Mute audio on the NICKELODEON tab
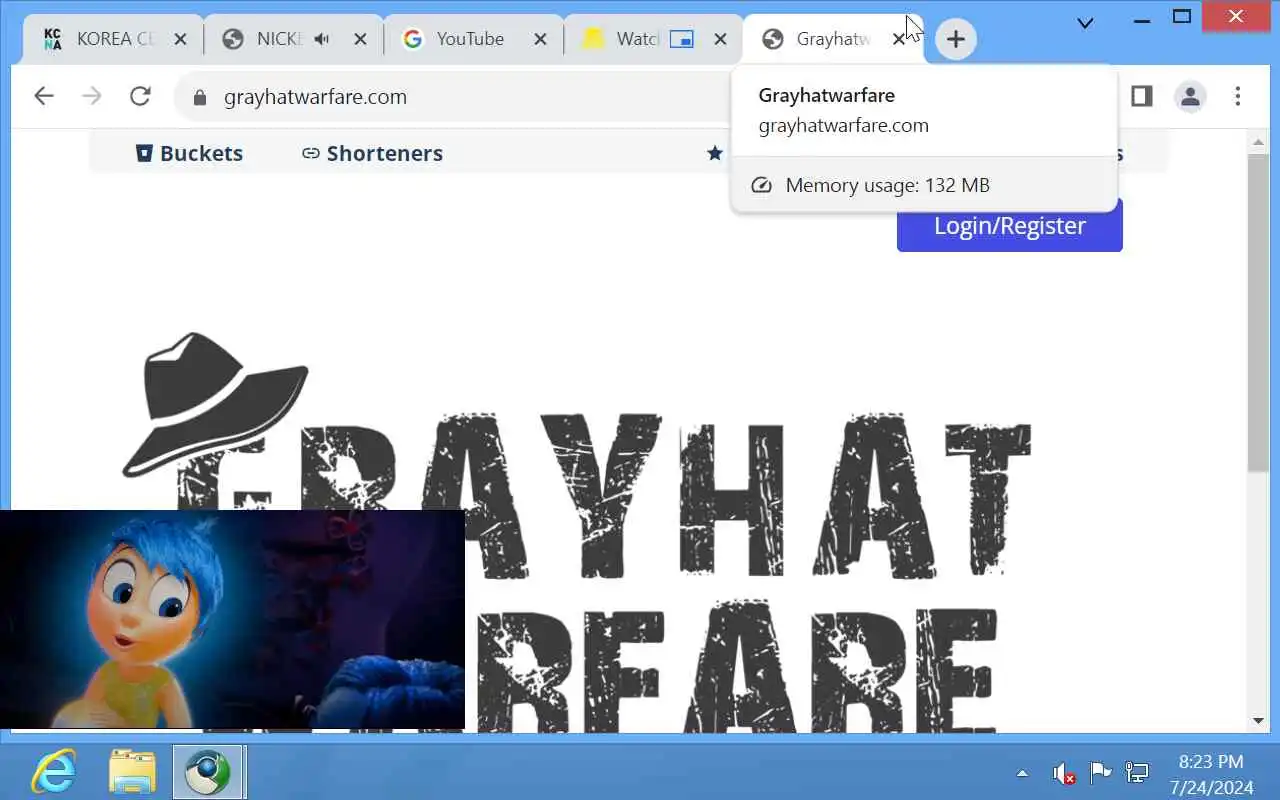The height and width of the screenshot is (800, 1280). [321, 39]
